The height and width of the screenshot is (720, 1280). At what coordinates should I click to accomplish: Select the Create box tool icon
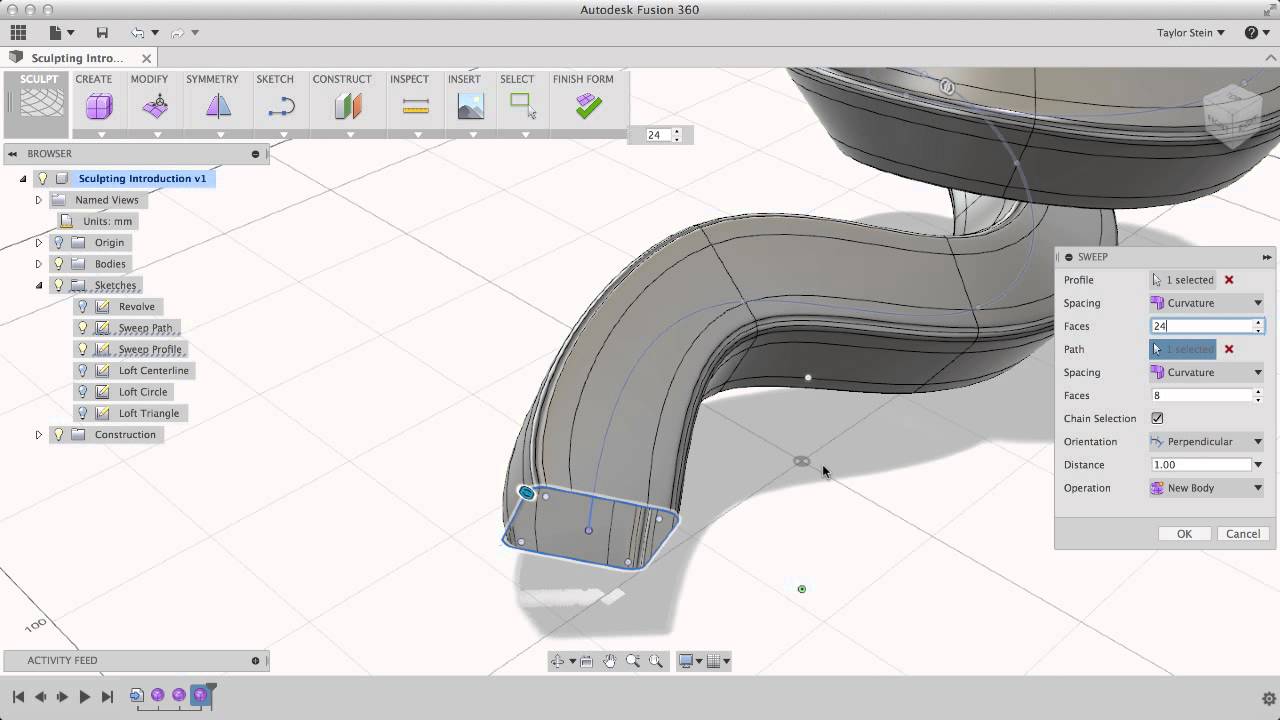pyautogui.click(x=99, y=106)
